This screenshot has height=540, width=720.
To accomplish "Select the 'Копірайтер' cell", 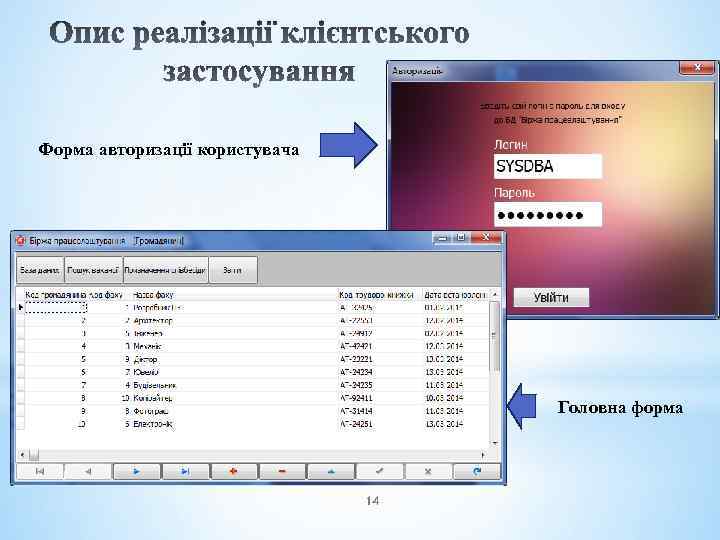I will tap(153, 398).
